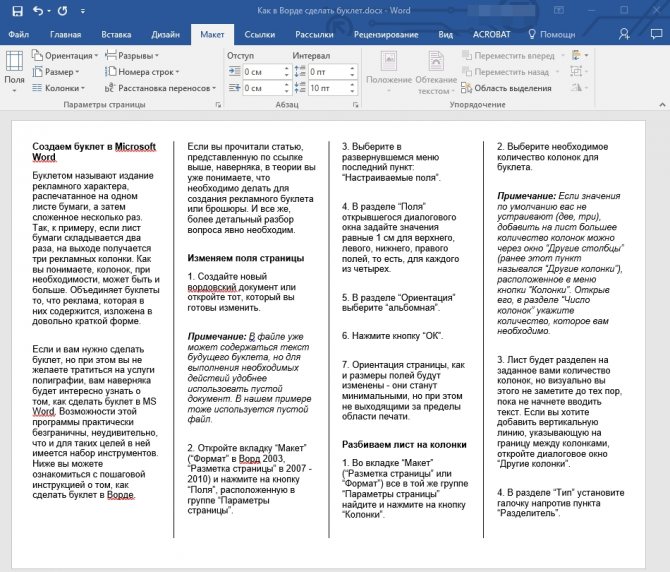670x572 pixels.
Task: Collapse the ribbon with the chevron
Action: 662,105
